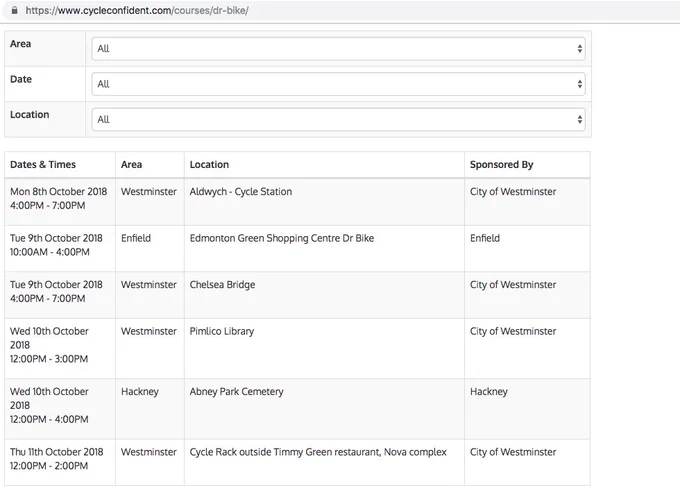Click Westminster area in Chelsea Bridge row

point(149,284)
